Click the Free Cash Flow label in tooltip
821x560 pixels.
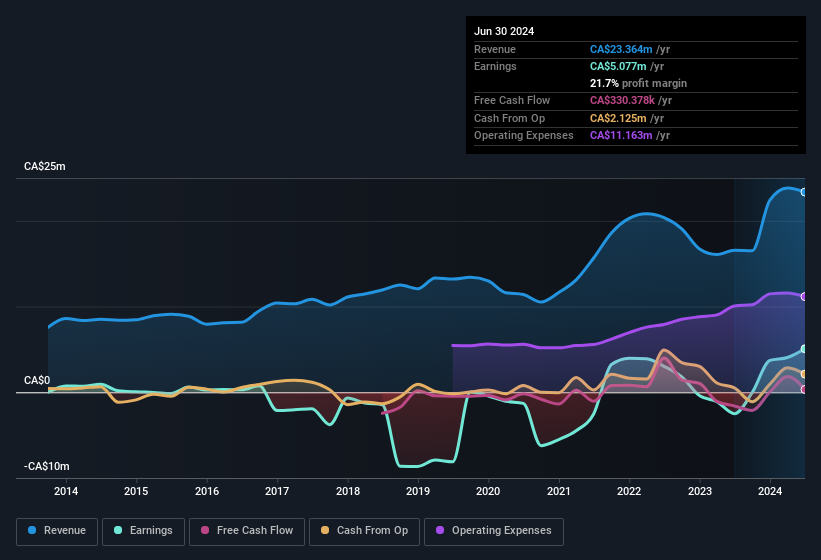click(512, 100)
